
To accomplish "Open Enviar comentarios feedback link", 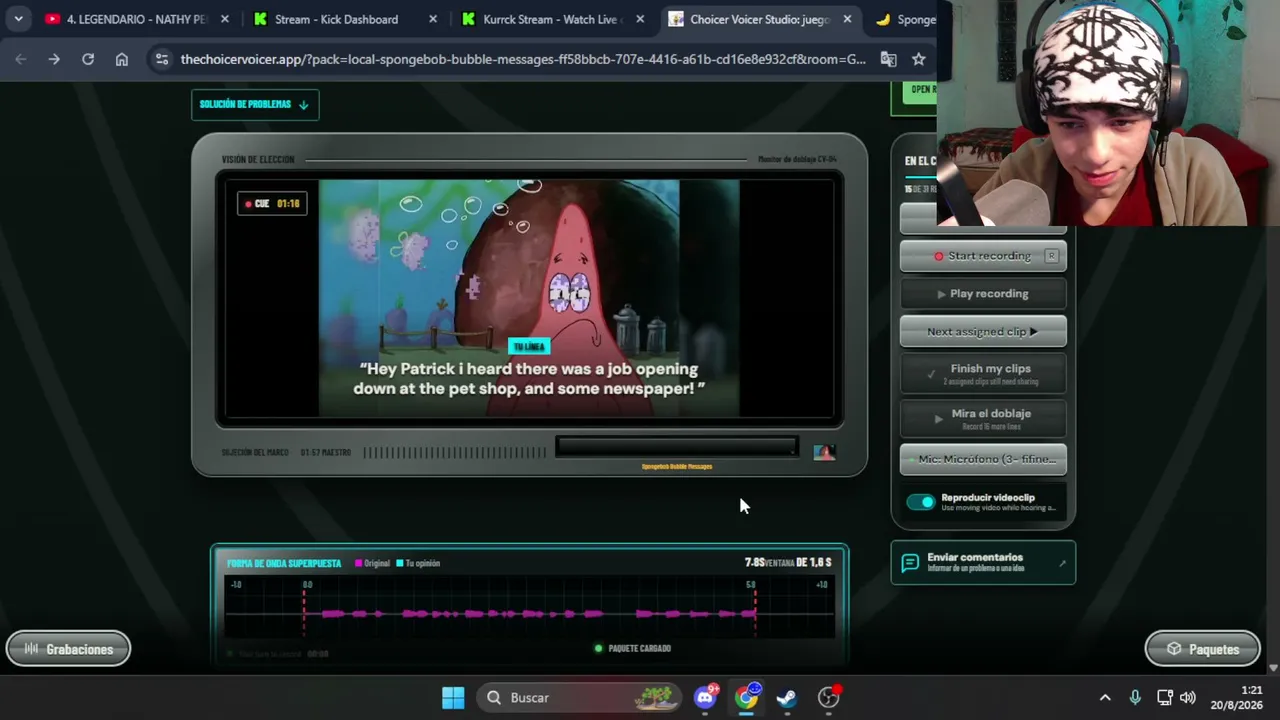I will click(983, 563).
